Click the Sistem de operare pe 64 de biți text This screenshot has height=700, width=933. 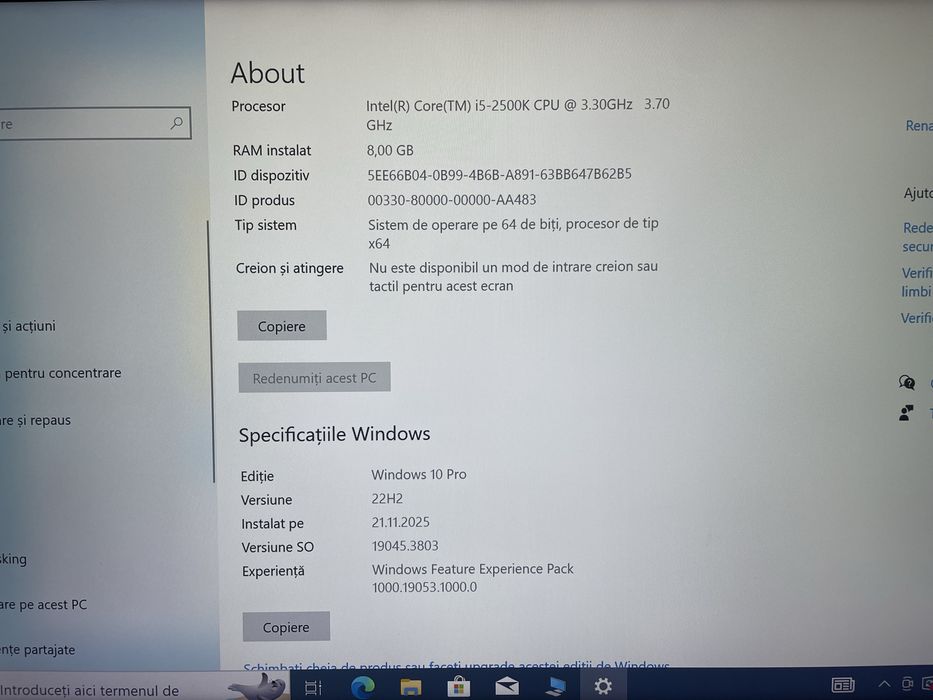tap(514, 233)
